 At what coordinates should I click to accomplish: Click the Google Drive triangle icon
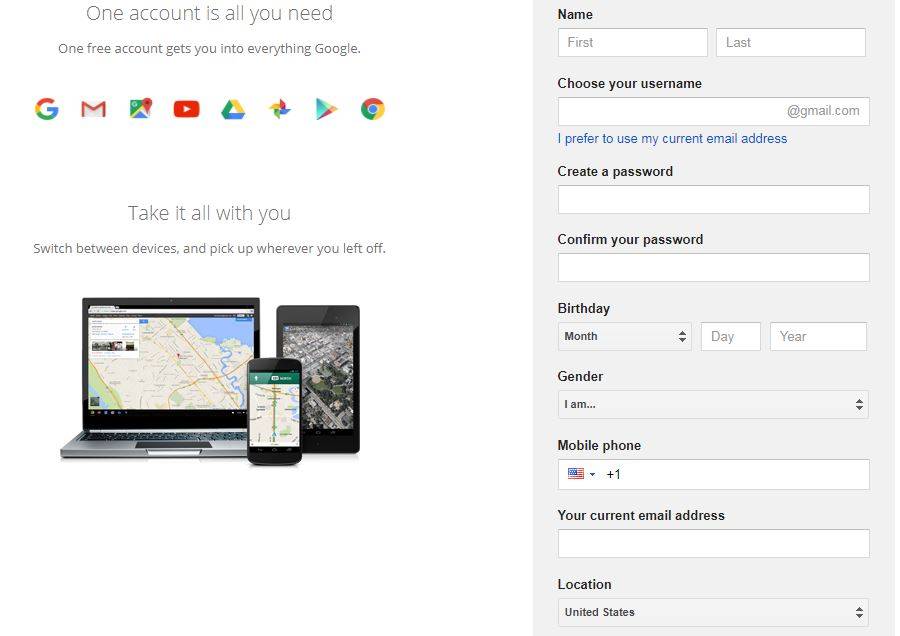233,109
